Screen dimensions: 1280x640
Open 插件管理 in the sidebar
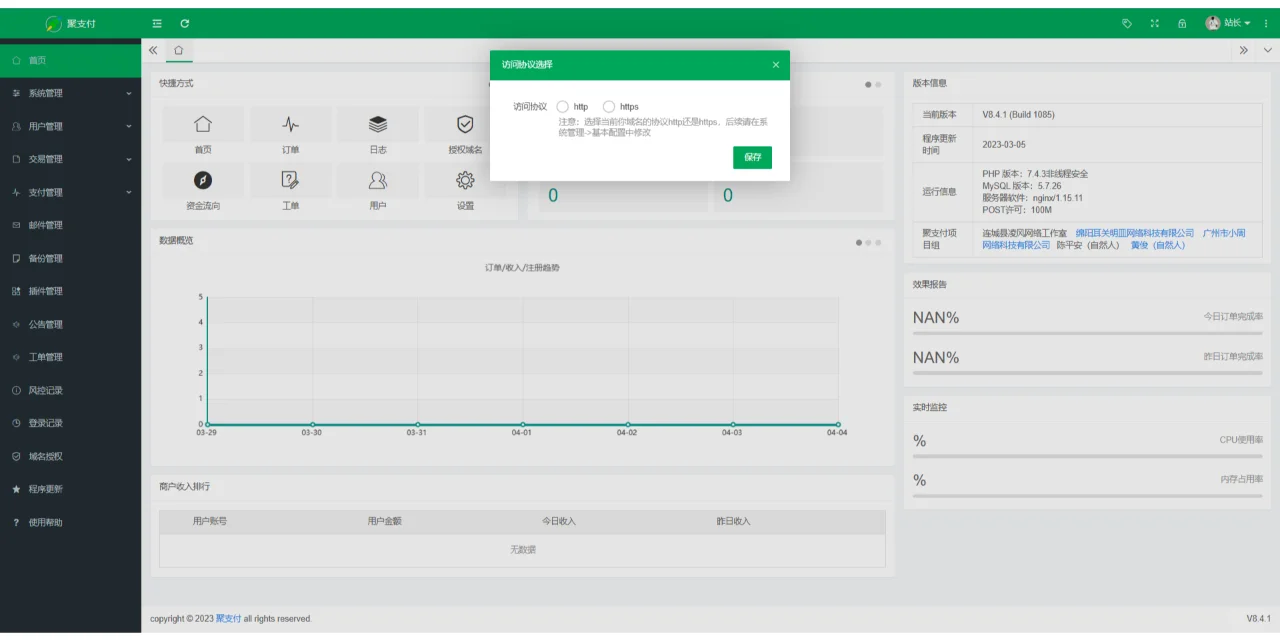(70, 291)
